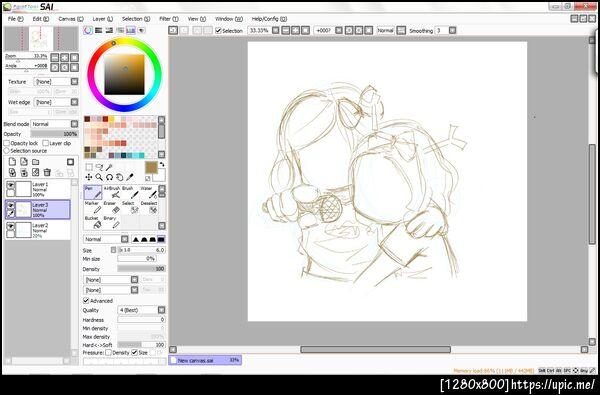Image resolution: width=600 pixels, height=395 pixels.
Task: Open the rotation angle dropdown in toolbar
Action: click(x=339, y=30)
